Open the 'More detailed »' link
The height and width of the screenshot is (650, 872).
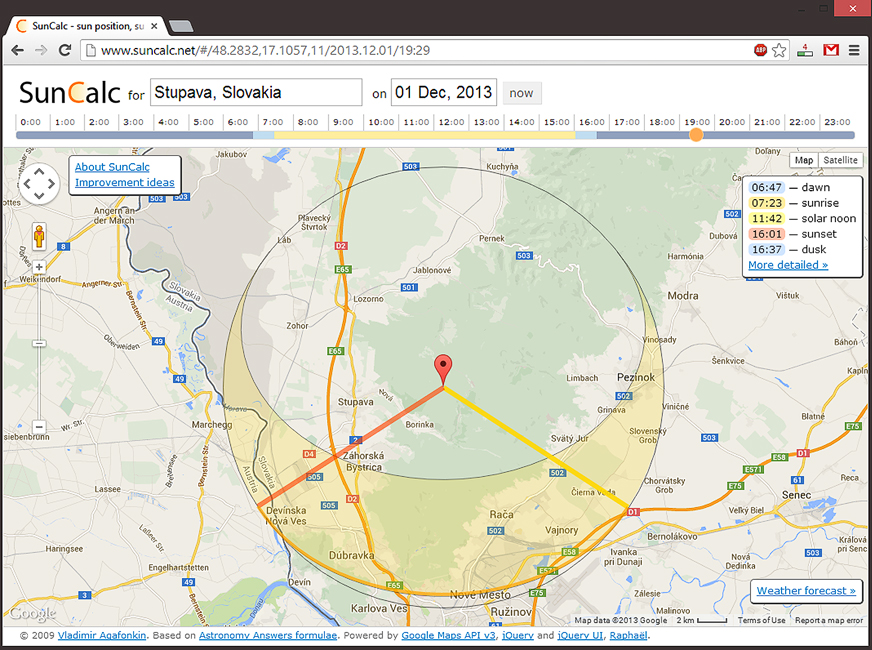pyautogui.click(x=788, y=265)
